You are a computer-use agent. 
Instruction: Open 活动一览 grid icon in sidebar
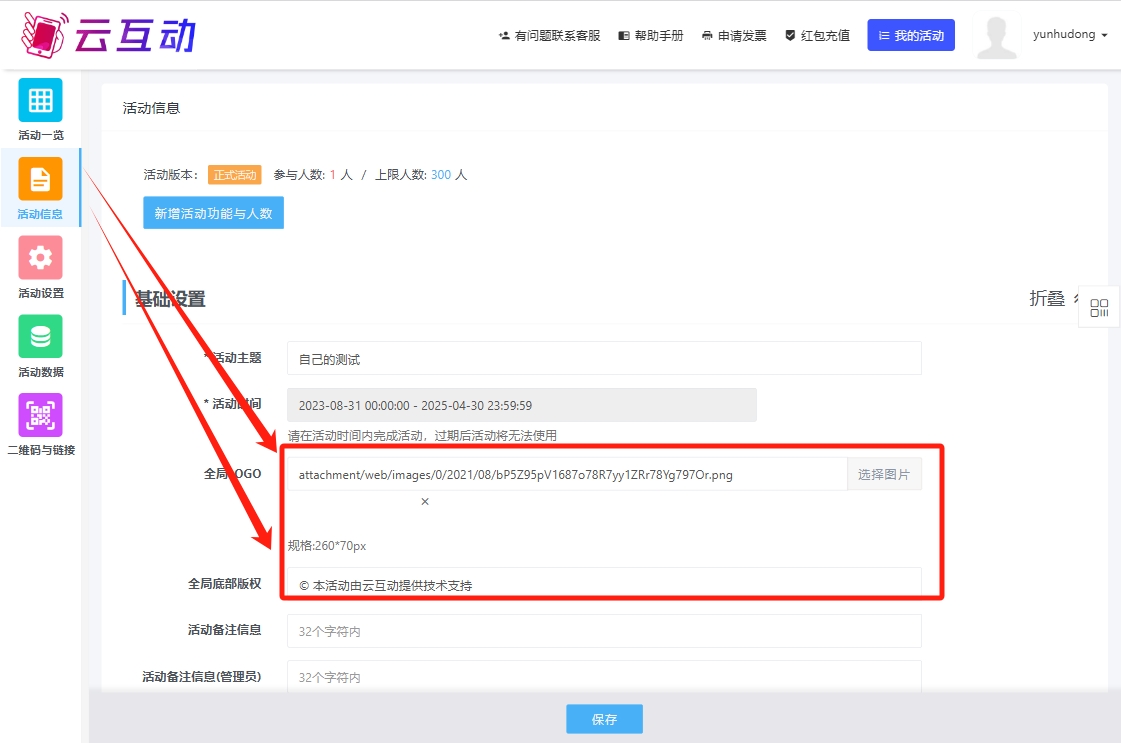40,100
